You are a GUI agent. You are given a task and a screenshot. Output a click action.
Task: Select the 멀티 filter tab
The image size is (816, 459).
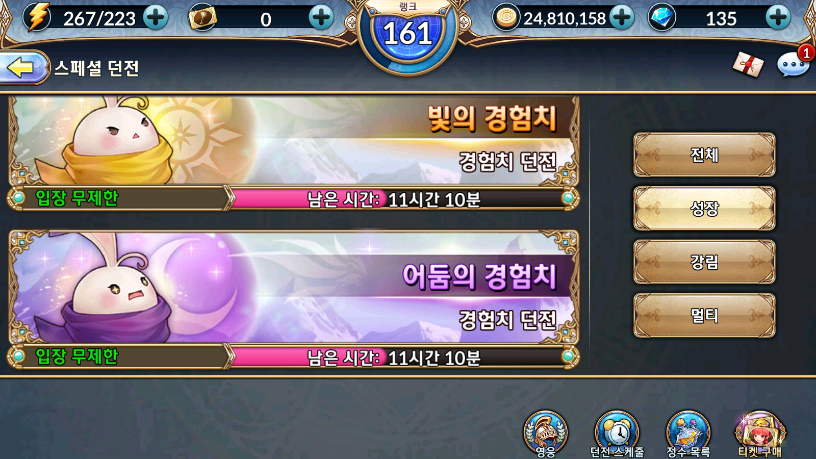pyautogui.click(x=704, y=315)
